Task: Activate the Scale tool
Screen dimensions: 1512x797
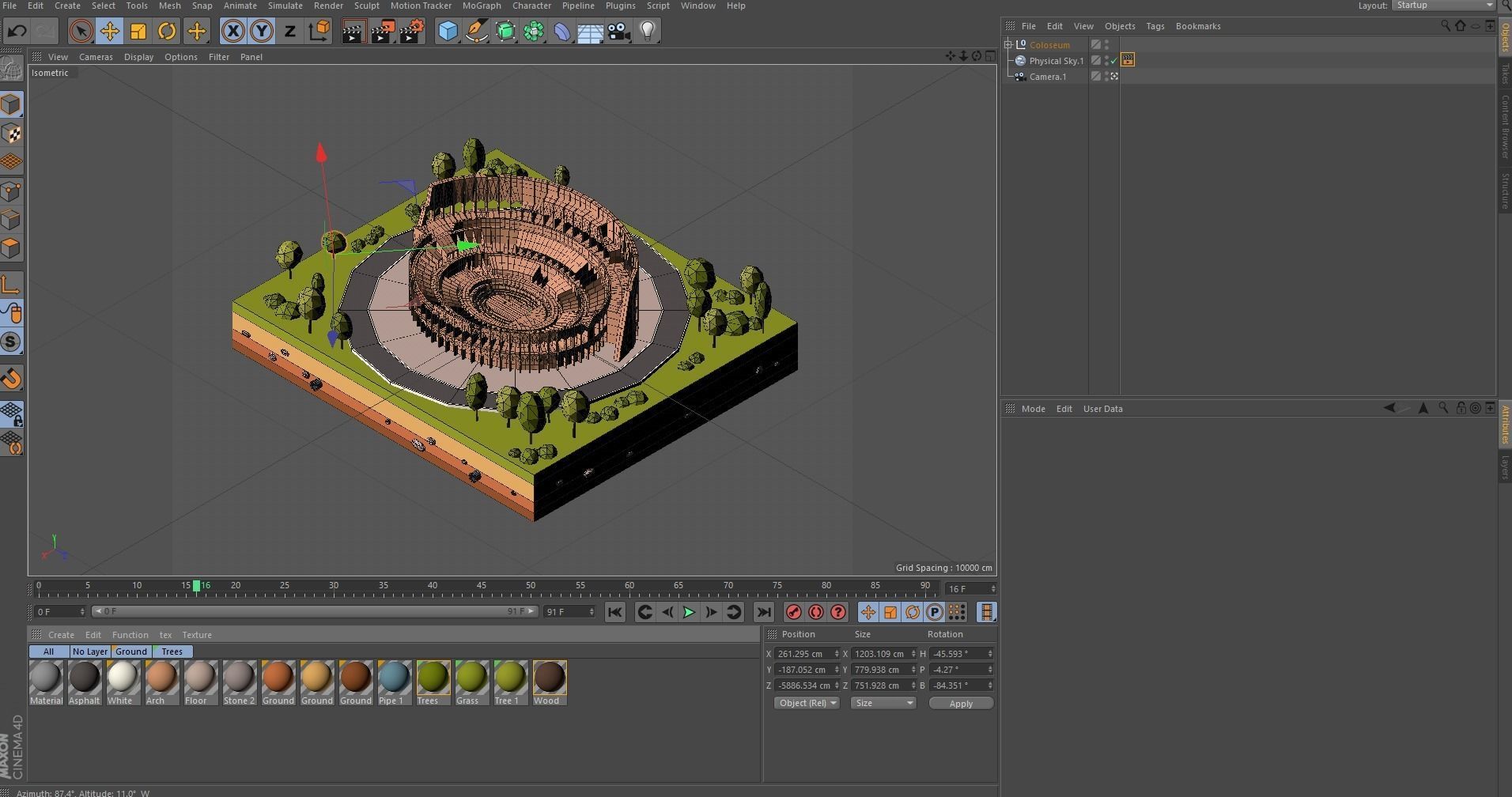Action: [x=138, y=32]
